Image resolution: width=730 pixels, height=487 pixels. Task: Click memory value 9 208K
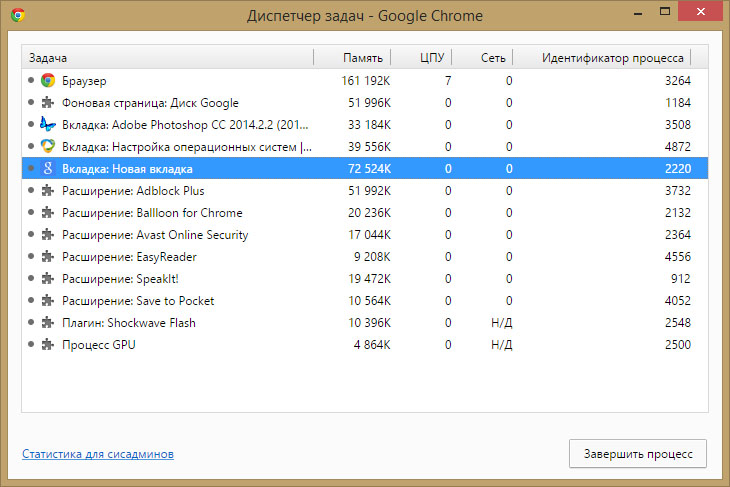[372, 256]
